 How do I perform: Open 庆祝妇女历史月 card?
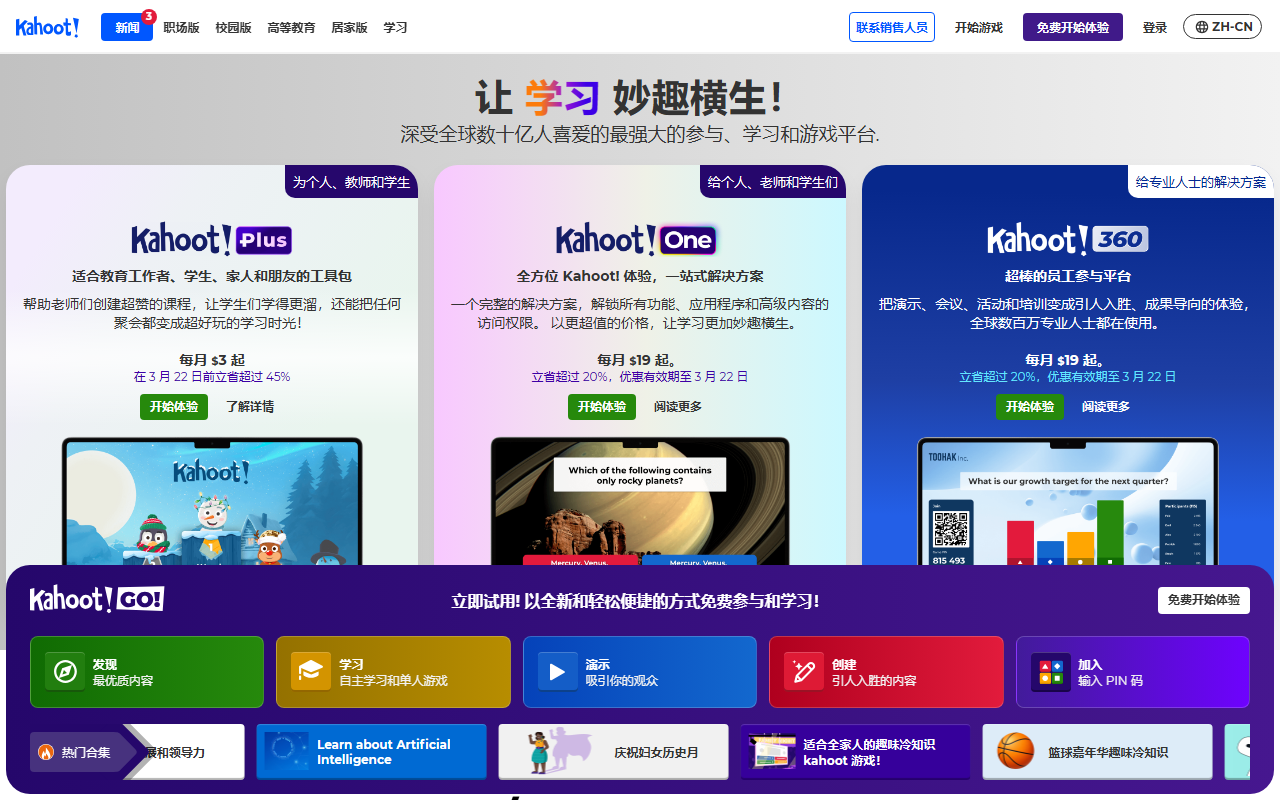tap(614, 752)
